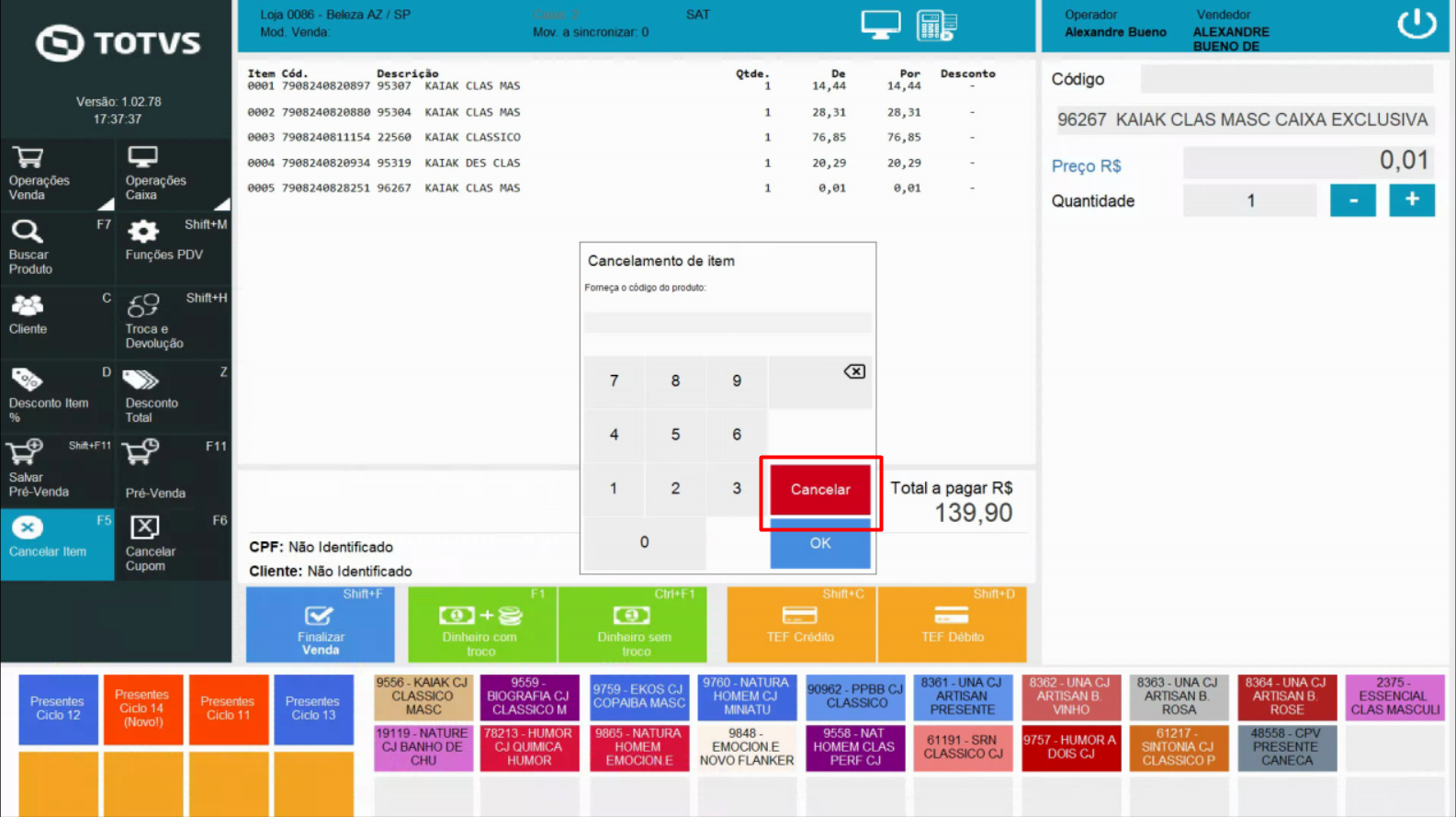
Task: Click the Quantidade value field
Action: point(1250,200)
